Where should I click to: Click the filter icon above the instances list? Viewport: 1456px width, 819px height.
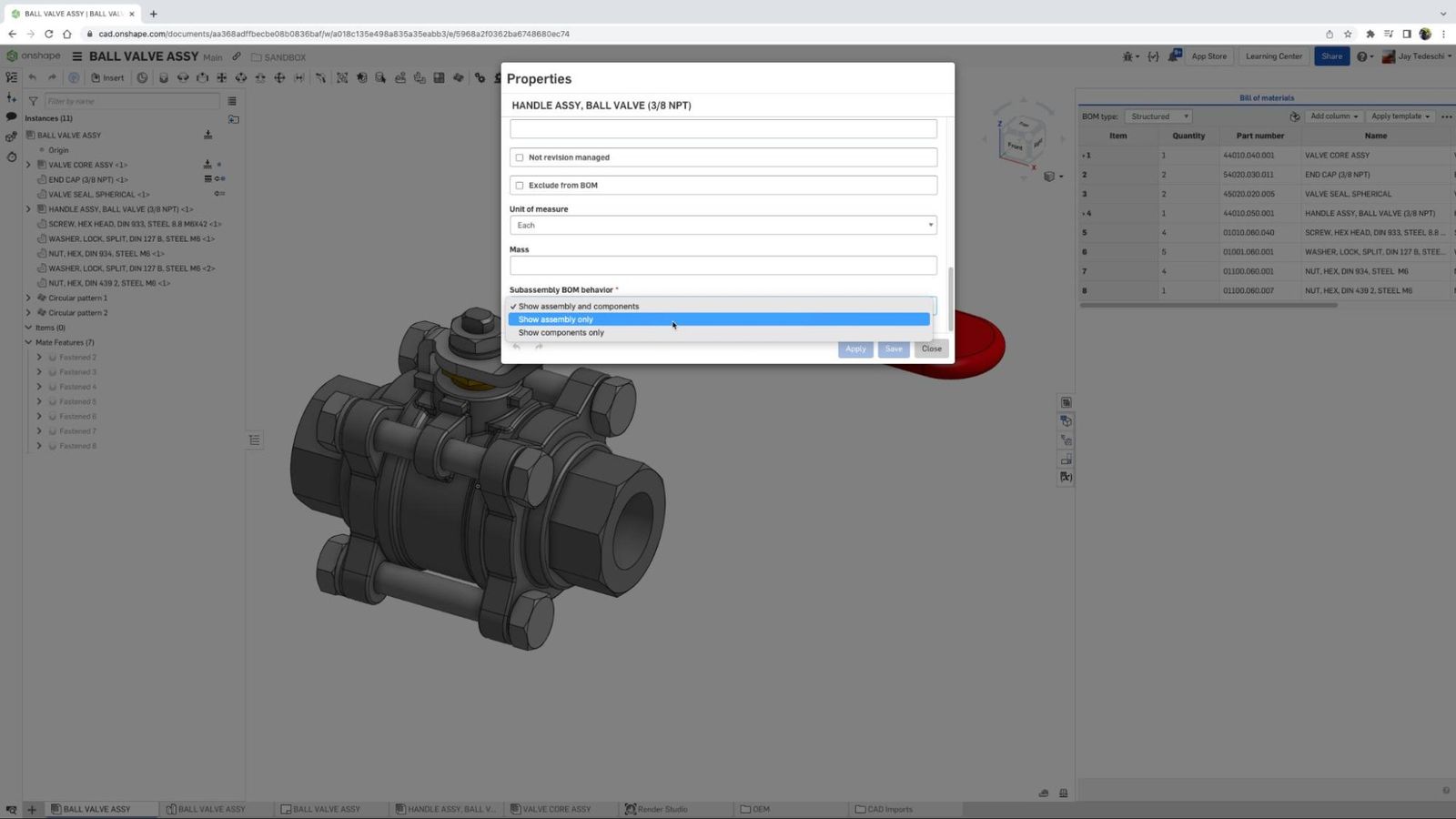click(33, 101)
